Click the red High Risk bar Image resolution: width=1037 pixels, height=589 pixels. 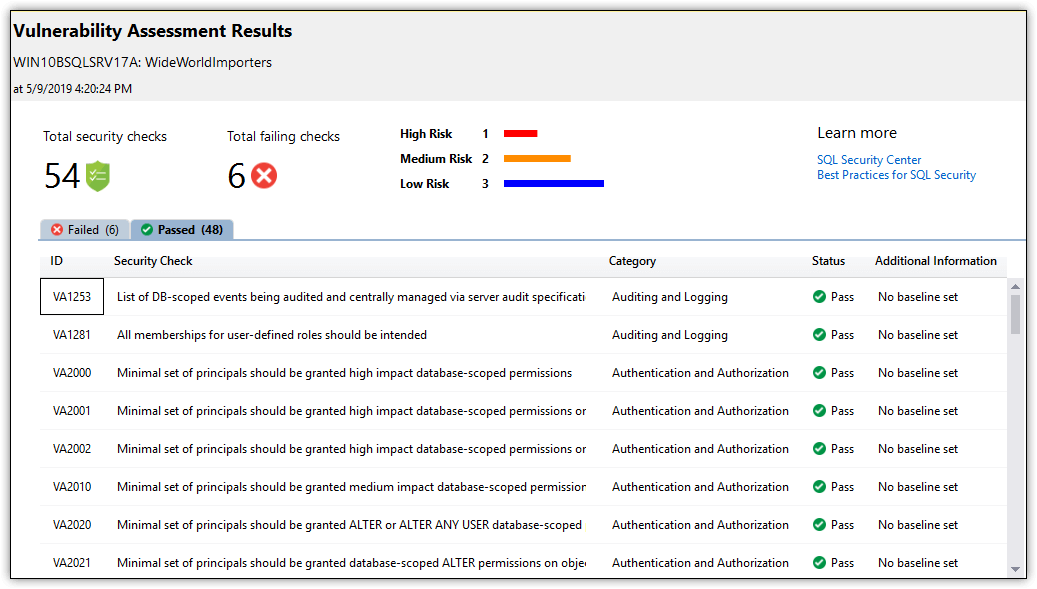(x=520, y=134)
